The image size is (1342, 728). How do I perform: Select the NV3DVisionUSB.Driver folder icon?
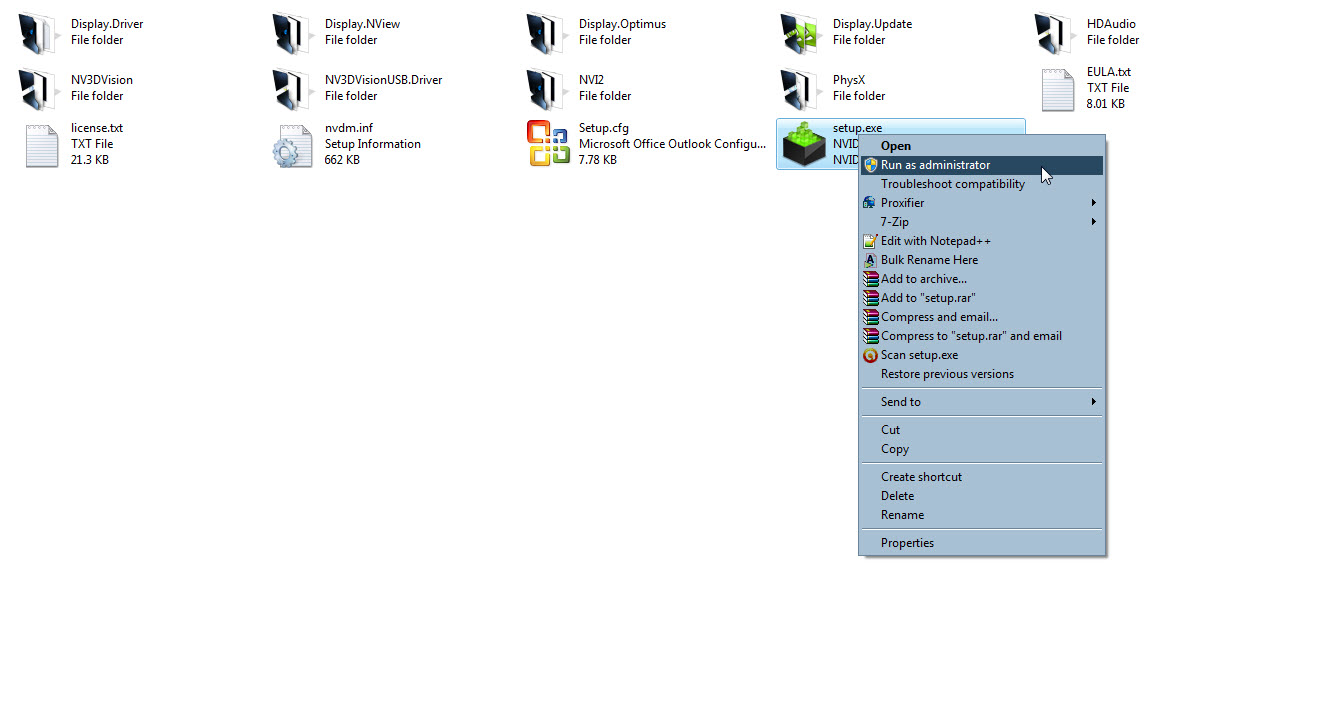[294, 89]
